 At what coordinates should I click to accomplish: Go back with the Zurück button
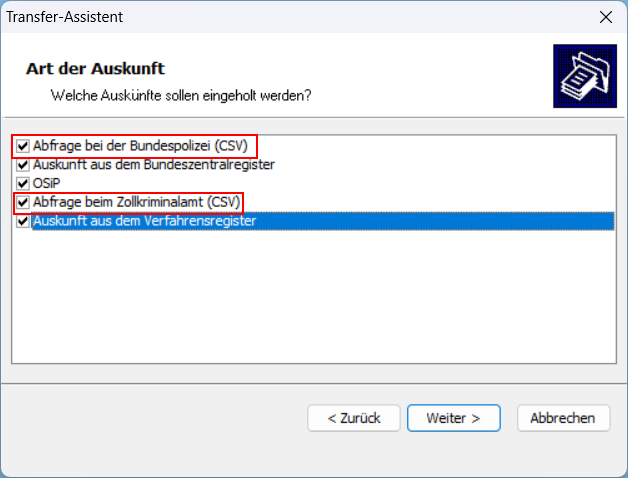[353, 417]
